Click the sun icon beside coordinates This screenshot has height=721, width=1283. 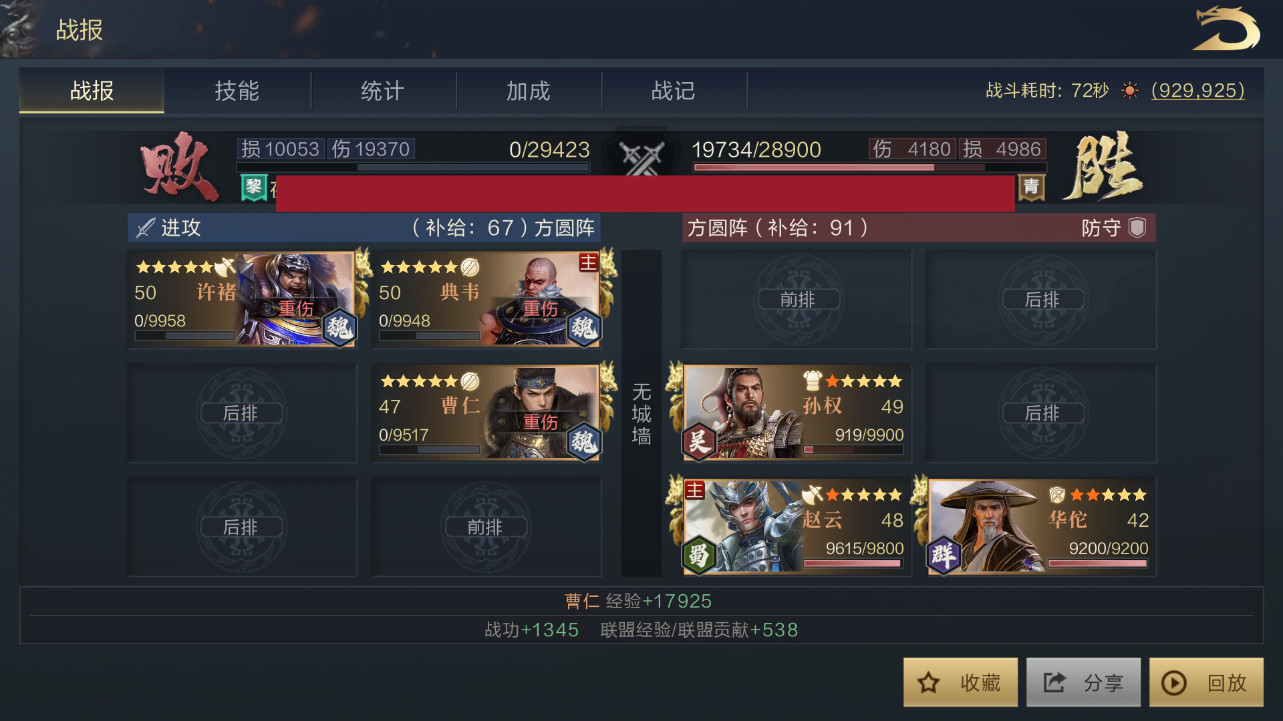1130,91
